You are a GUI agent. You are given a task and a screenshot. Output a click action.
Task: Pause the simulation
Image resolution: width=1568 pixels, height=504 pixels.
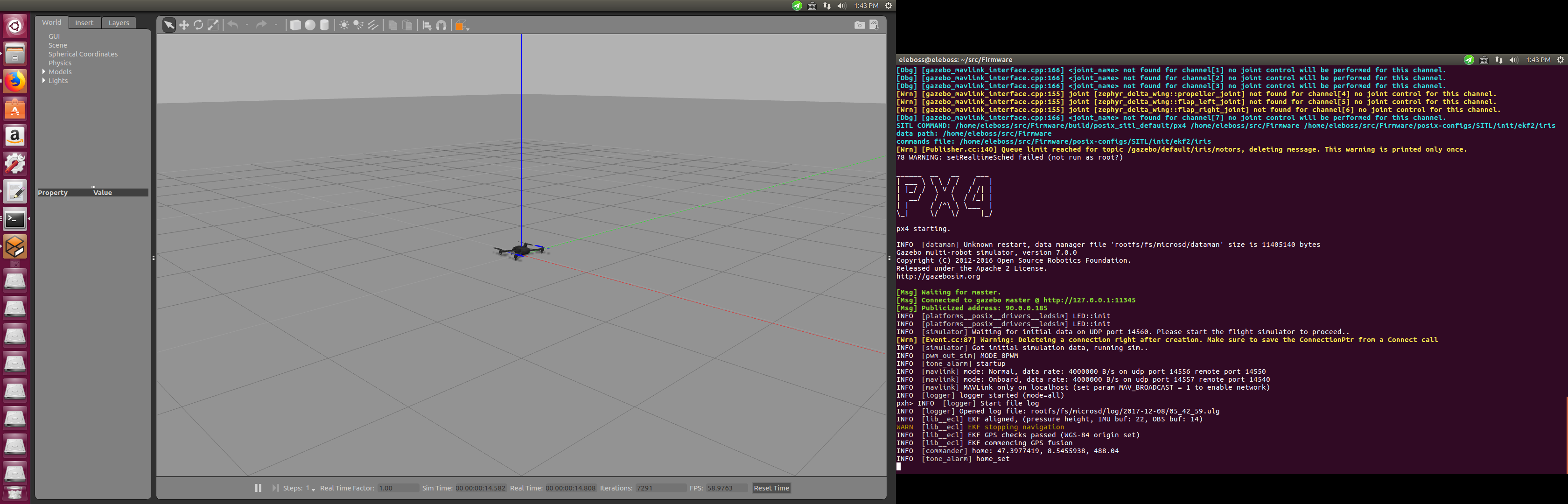(x=258, y=488)
